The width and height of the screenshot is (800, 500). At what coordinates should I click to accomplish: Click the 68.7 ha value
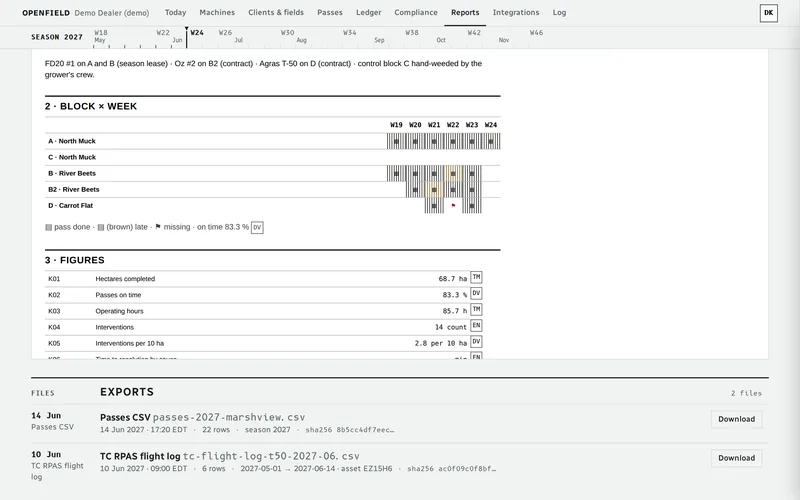pyautogui.click(x=453, y=279)
